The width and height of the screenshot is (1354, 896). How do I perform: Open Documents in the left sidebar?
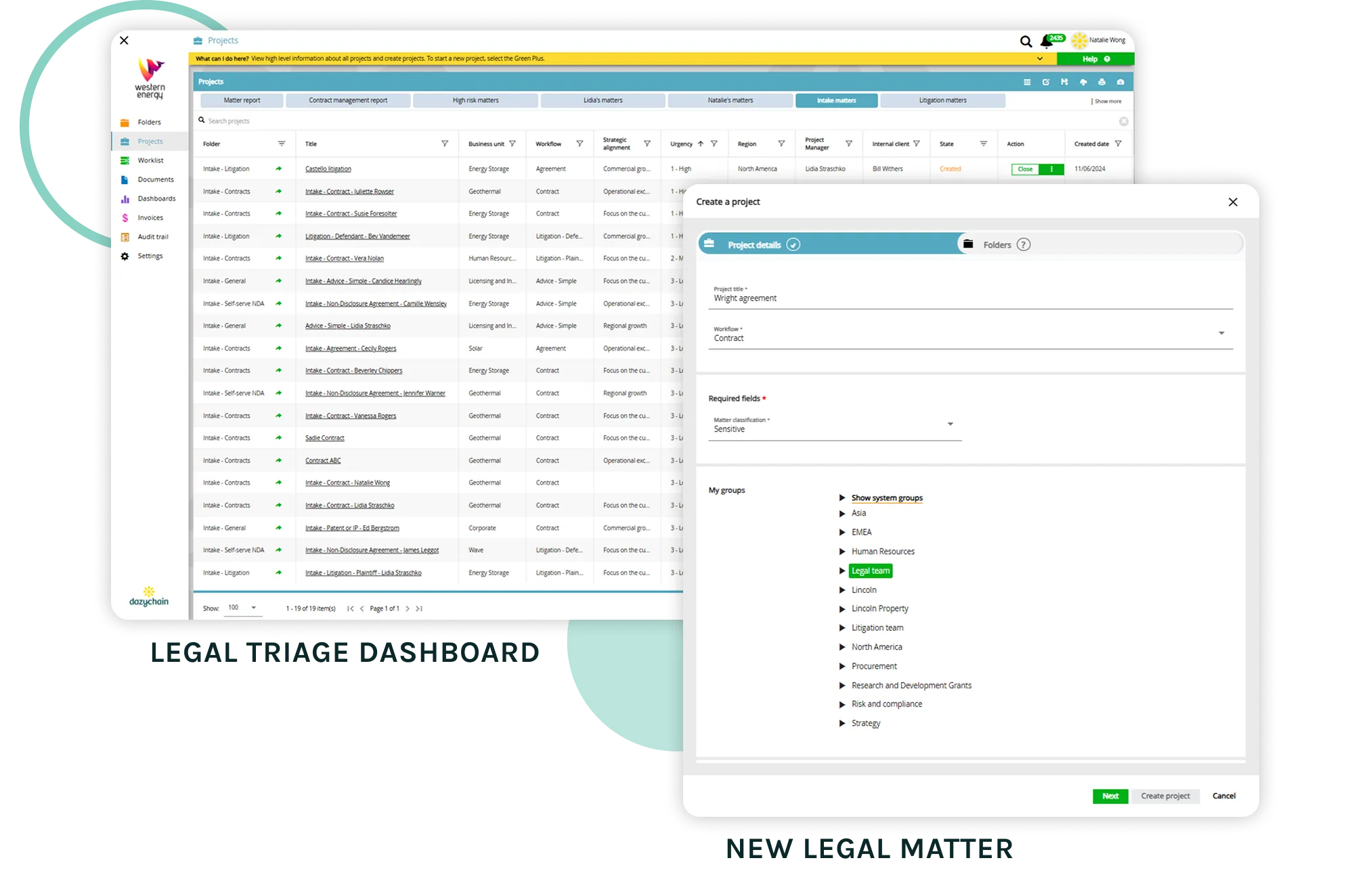156,179
